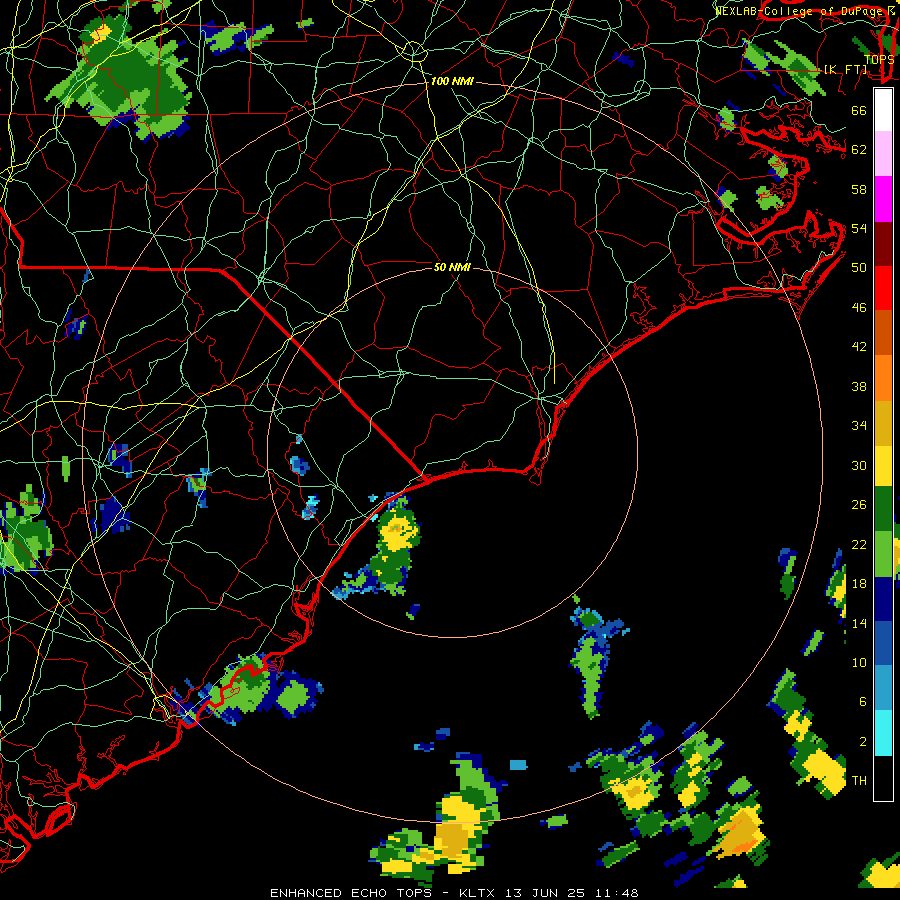
Task: Click the "13 JUN 25" date in the caption
Action: click(544, 893)
